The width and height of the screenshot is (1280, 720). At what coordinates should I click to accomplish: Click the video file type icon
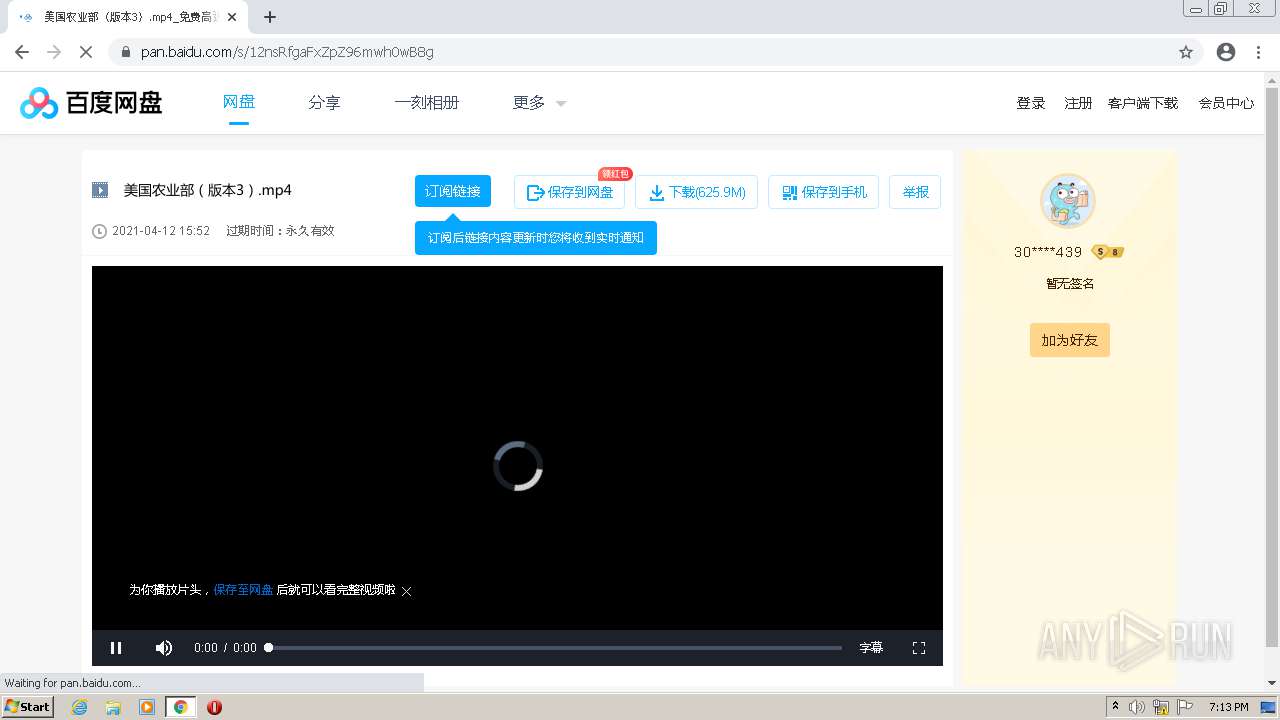pos(100,190)
